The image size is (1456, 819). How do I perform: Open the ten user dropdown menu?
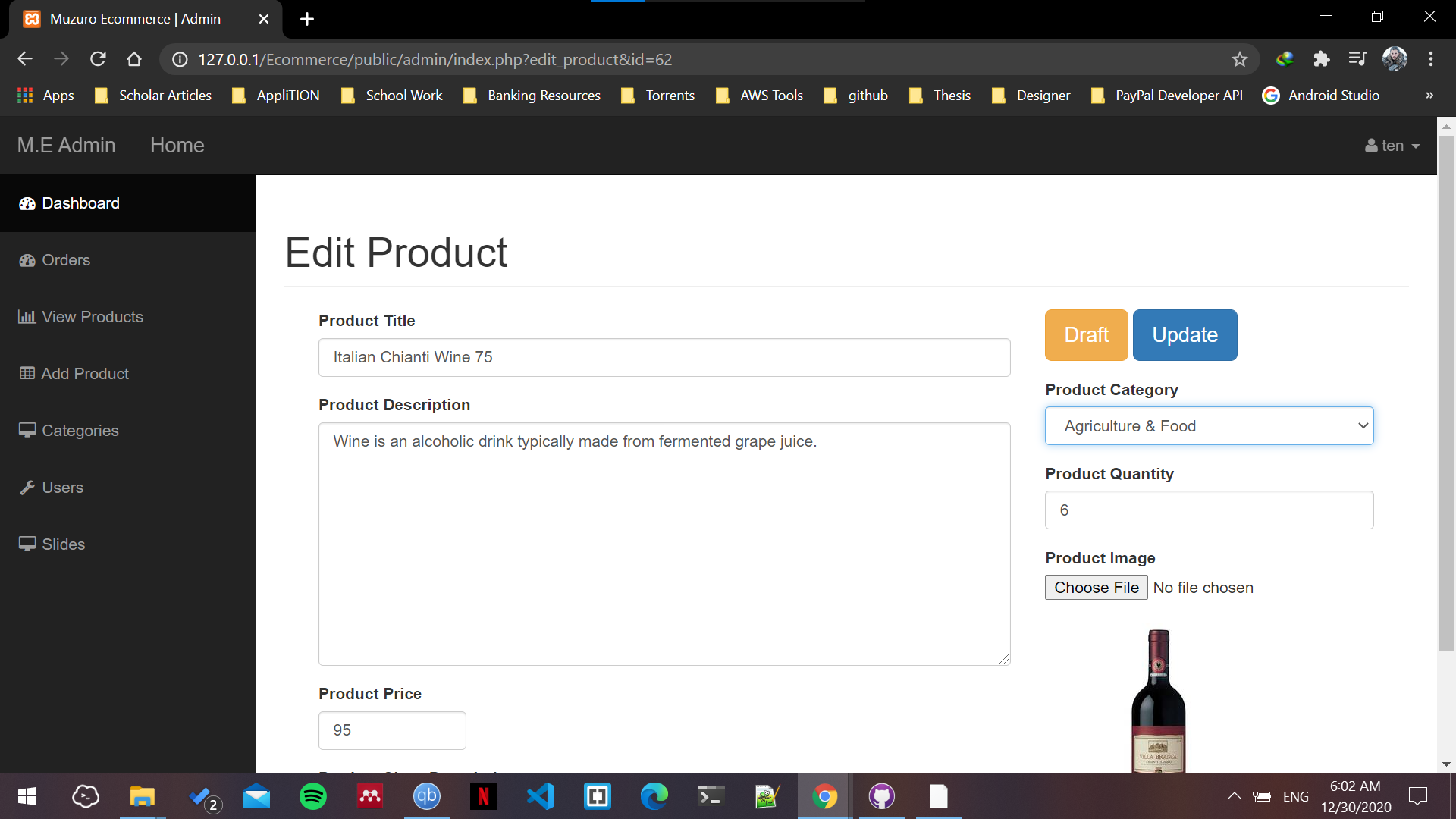pos(1392,146)
